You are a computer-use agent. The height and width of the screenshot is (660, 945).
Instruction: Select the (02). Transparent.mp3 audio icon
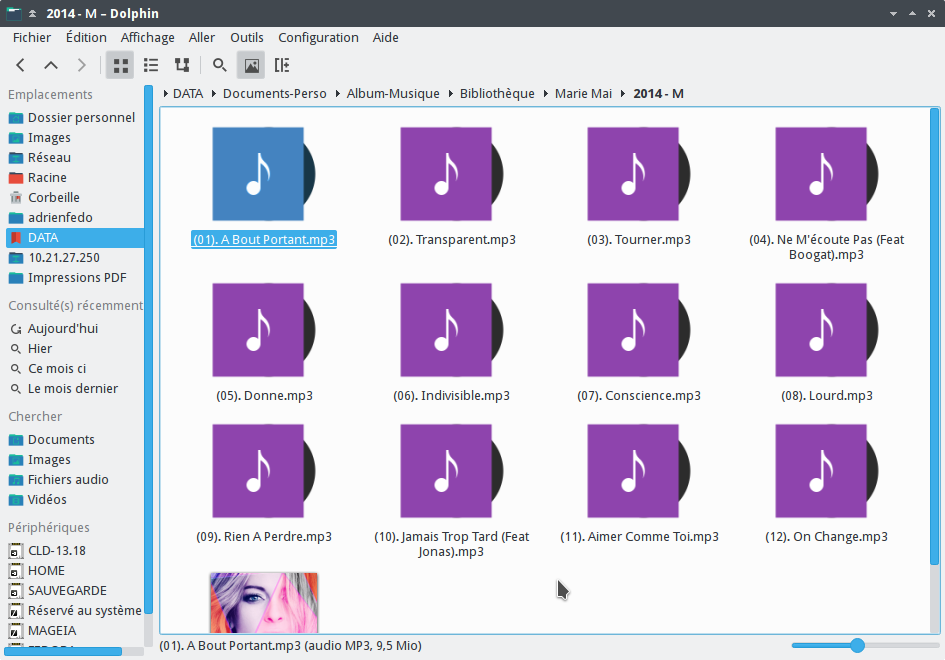pos(452,174)
